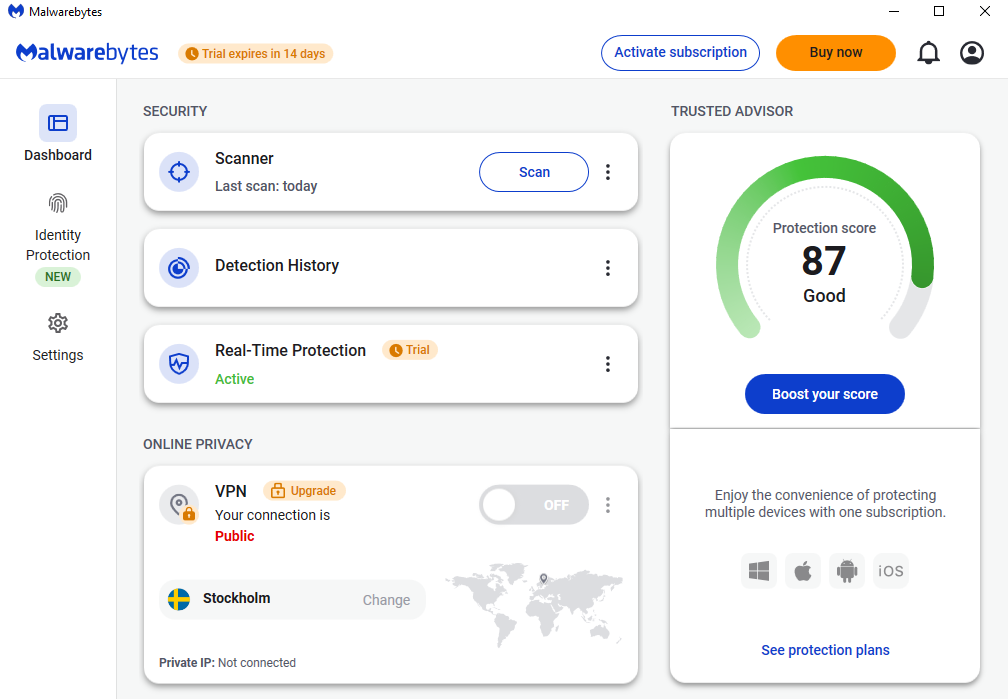Start a scan with Scan button
1008x699 pixels.
(x=534, y=172)
